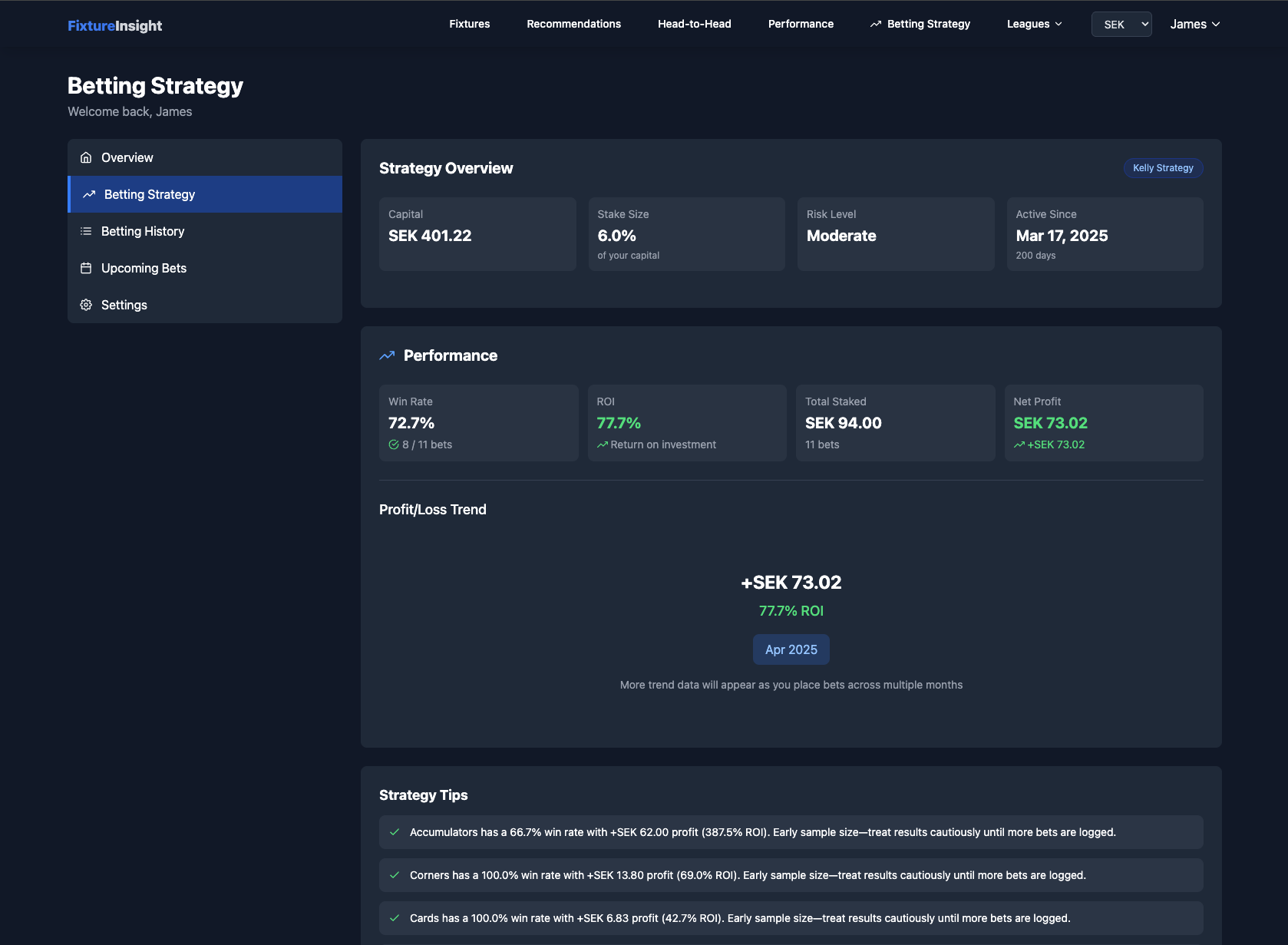The image size is (1288, 945).
Task: Navigate to Performance in top menu
Action: click(801, 24)
